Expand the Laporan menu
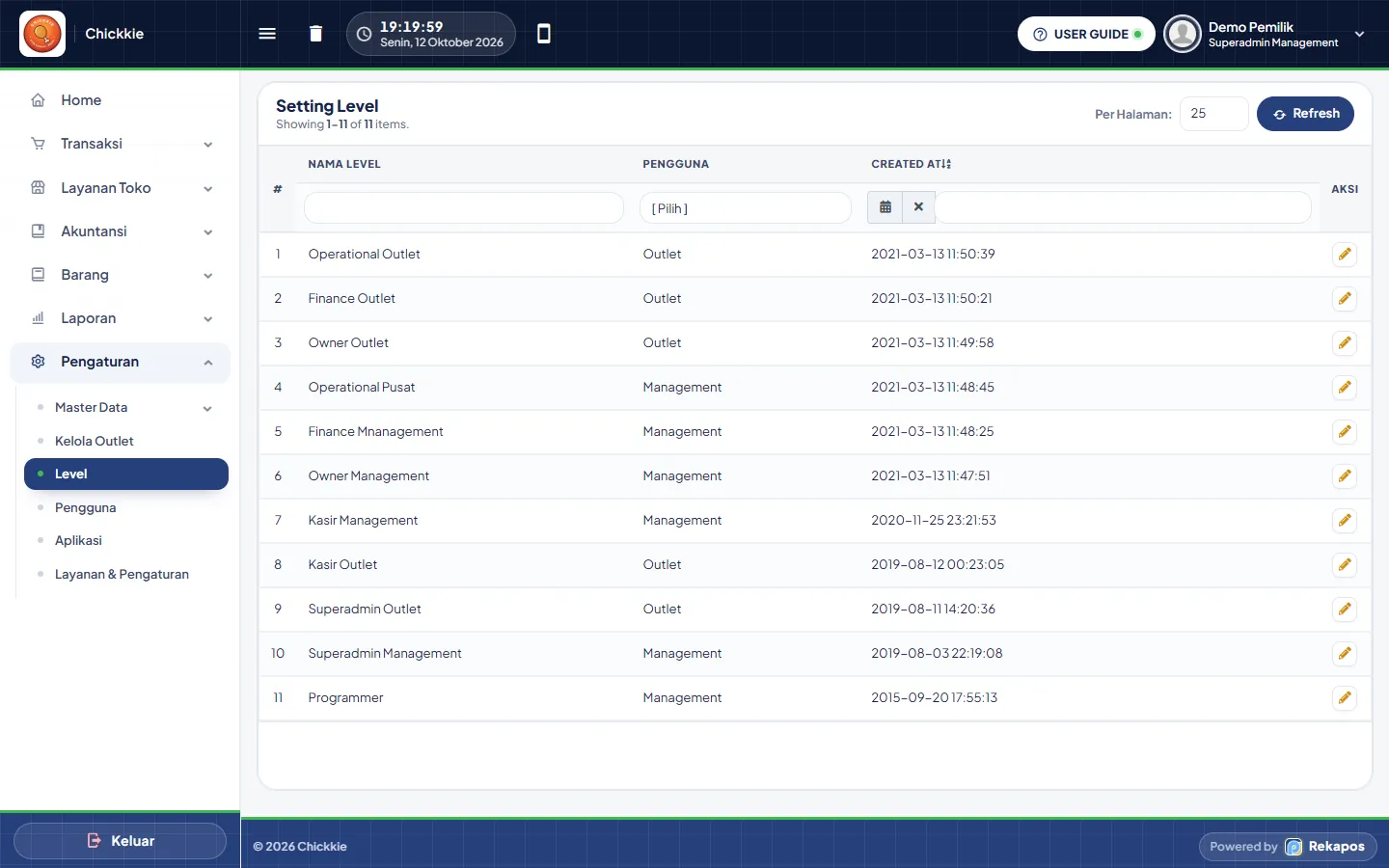1389x868 pixels. tap(121, 318)
